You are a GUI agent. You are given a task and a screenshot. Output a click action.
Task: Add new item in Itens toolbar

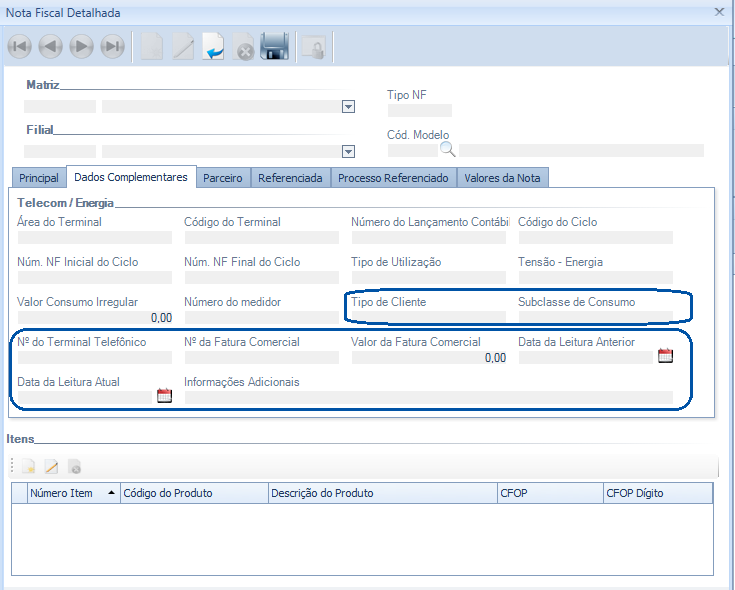29,466
